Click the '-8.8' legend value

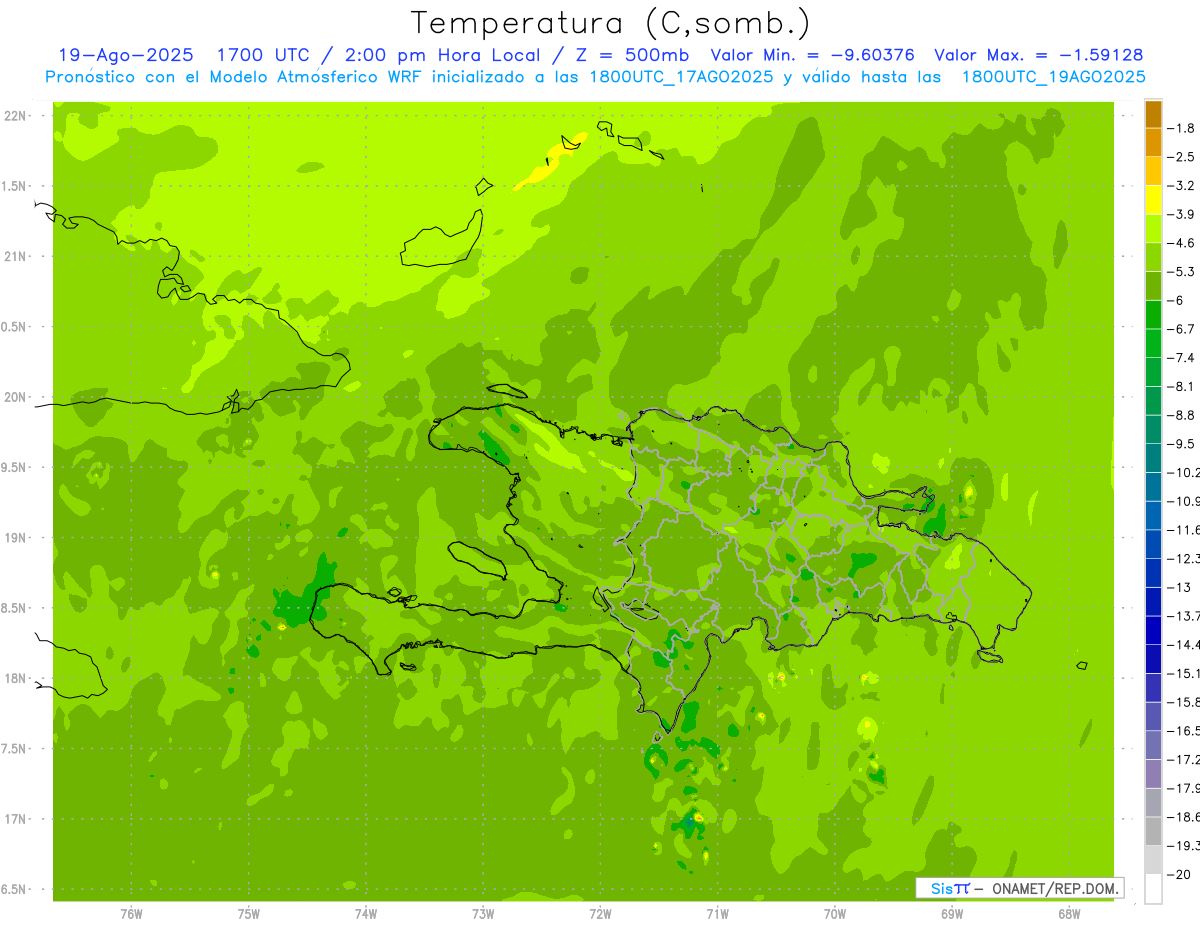click(x=1181, y=415)
